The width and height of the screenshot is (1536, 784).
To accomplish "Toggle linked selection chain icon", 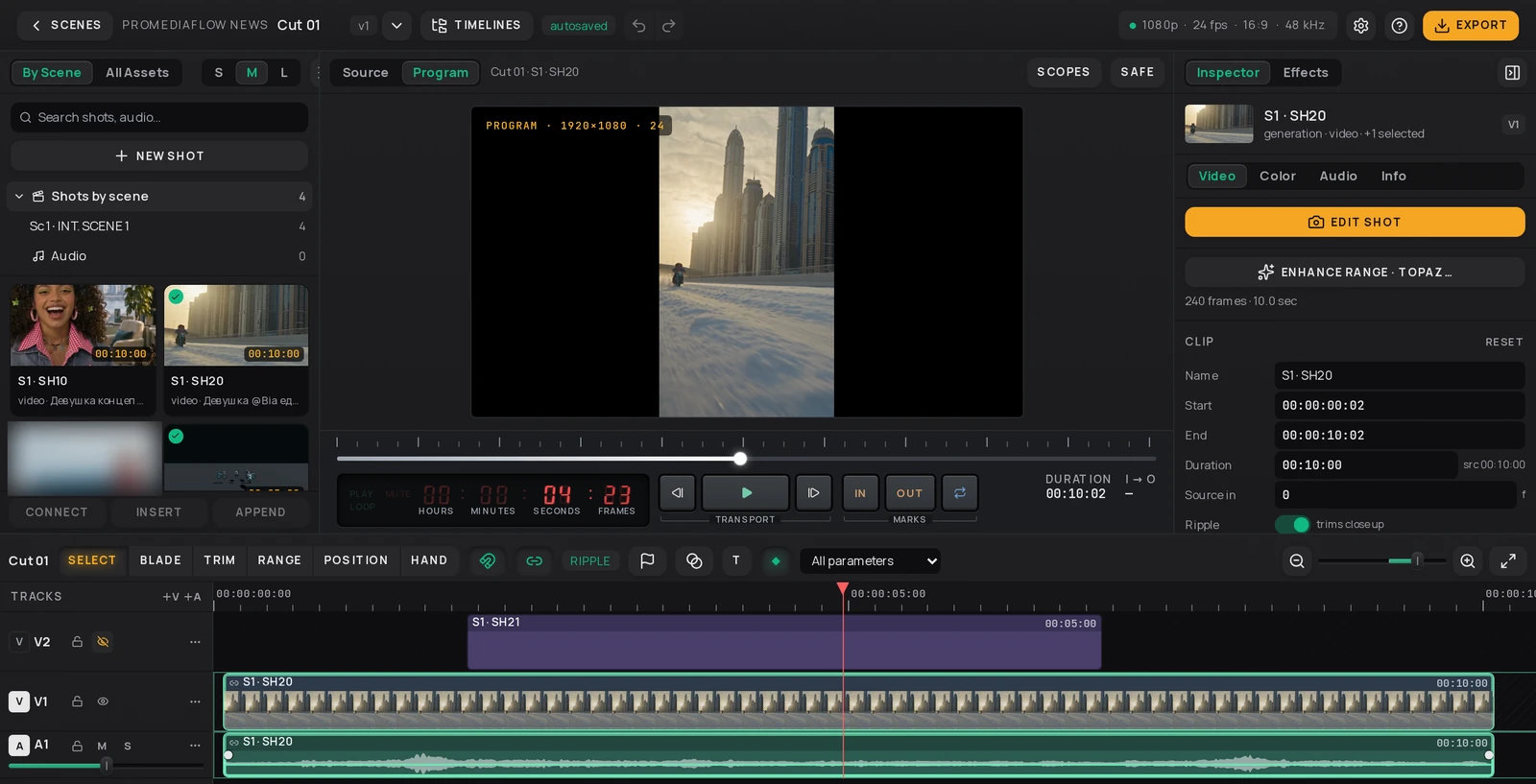I will (535, 560).
